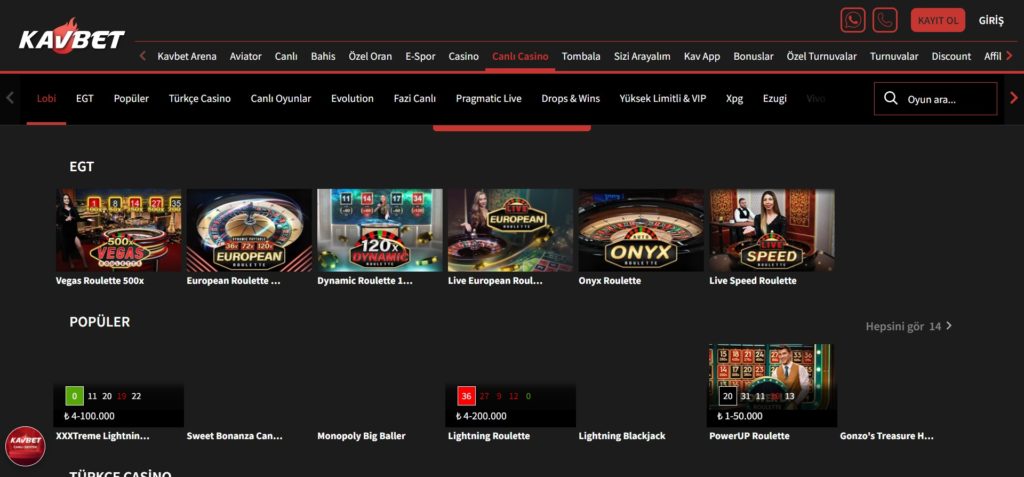Open Sizi Arayalım menu item

point(642,56)
